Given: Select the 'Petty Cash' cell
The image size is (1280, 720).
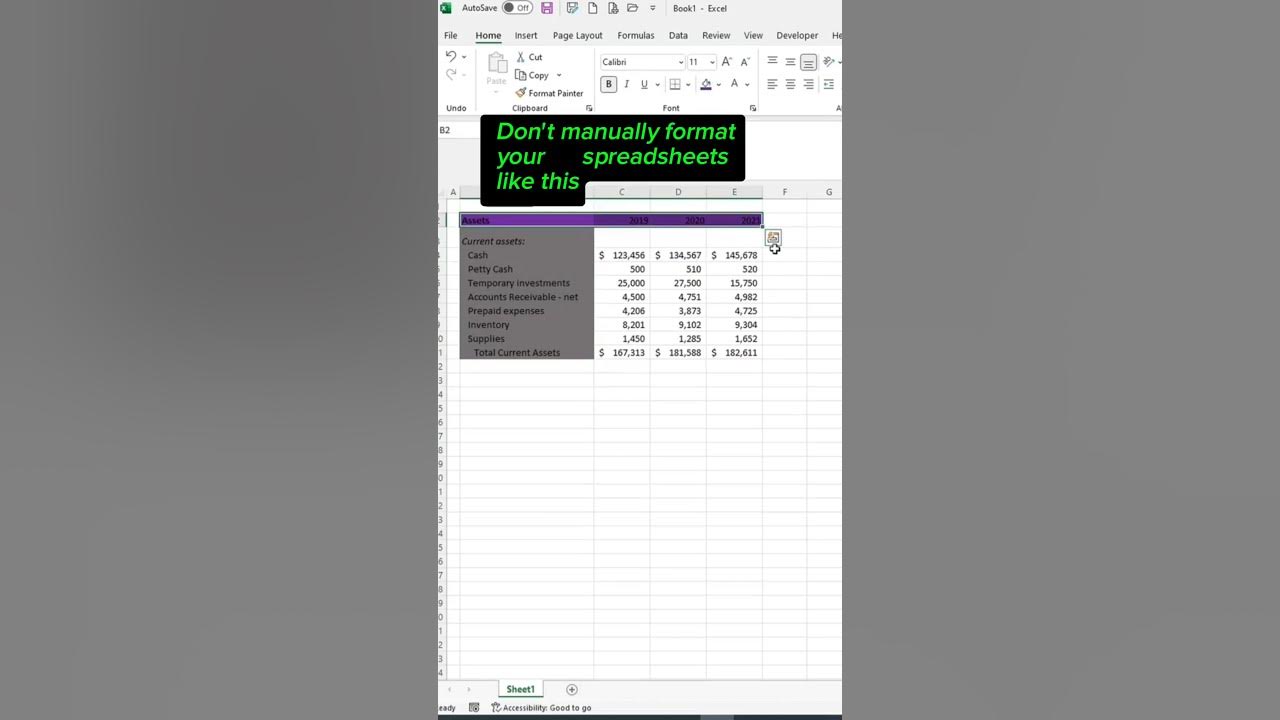Looking at the screenshot, I should click(527, 269).
